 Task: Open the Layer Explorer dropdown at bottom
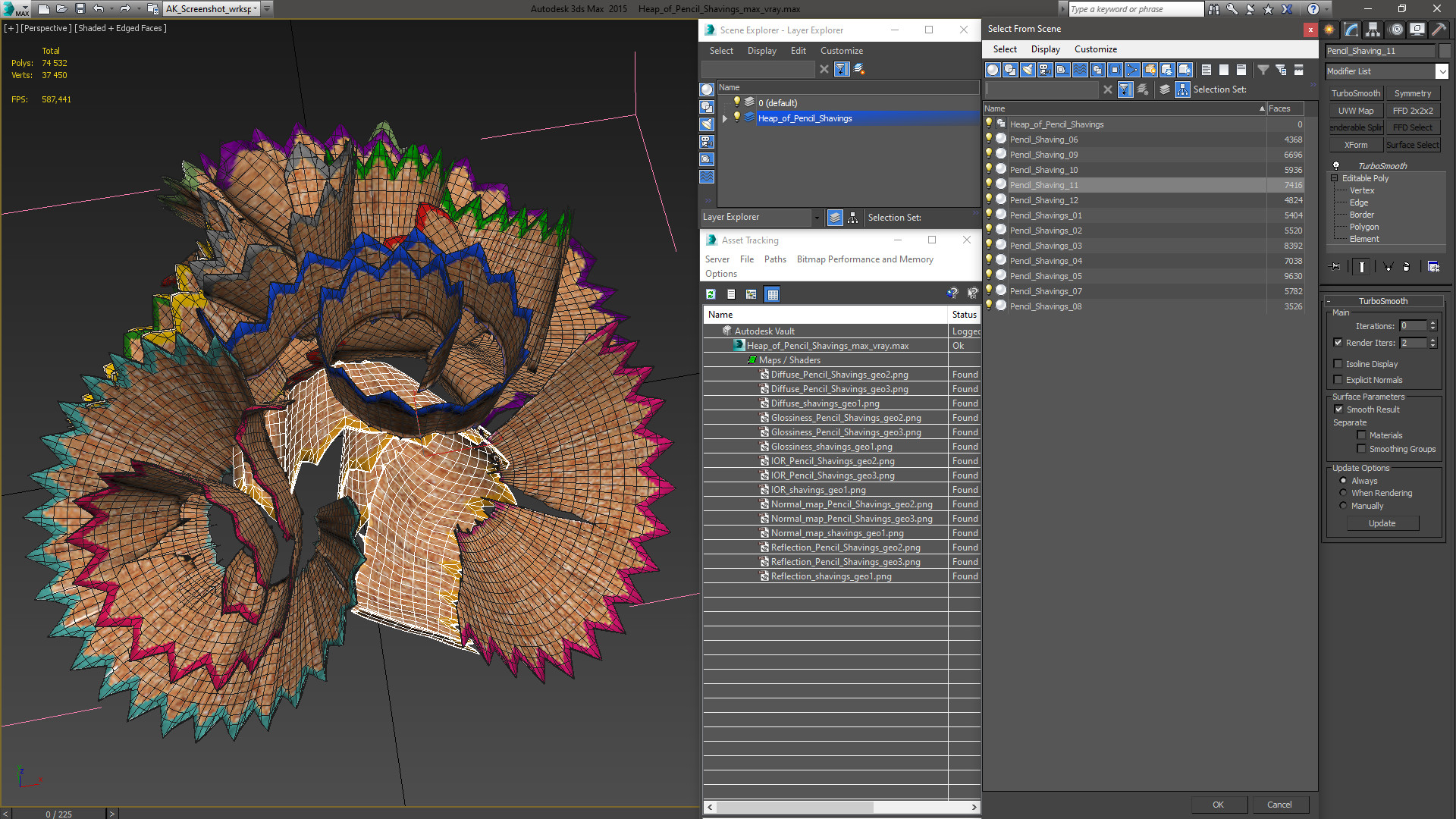click(x=817, y=218)
